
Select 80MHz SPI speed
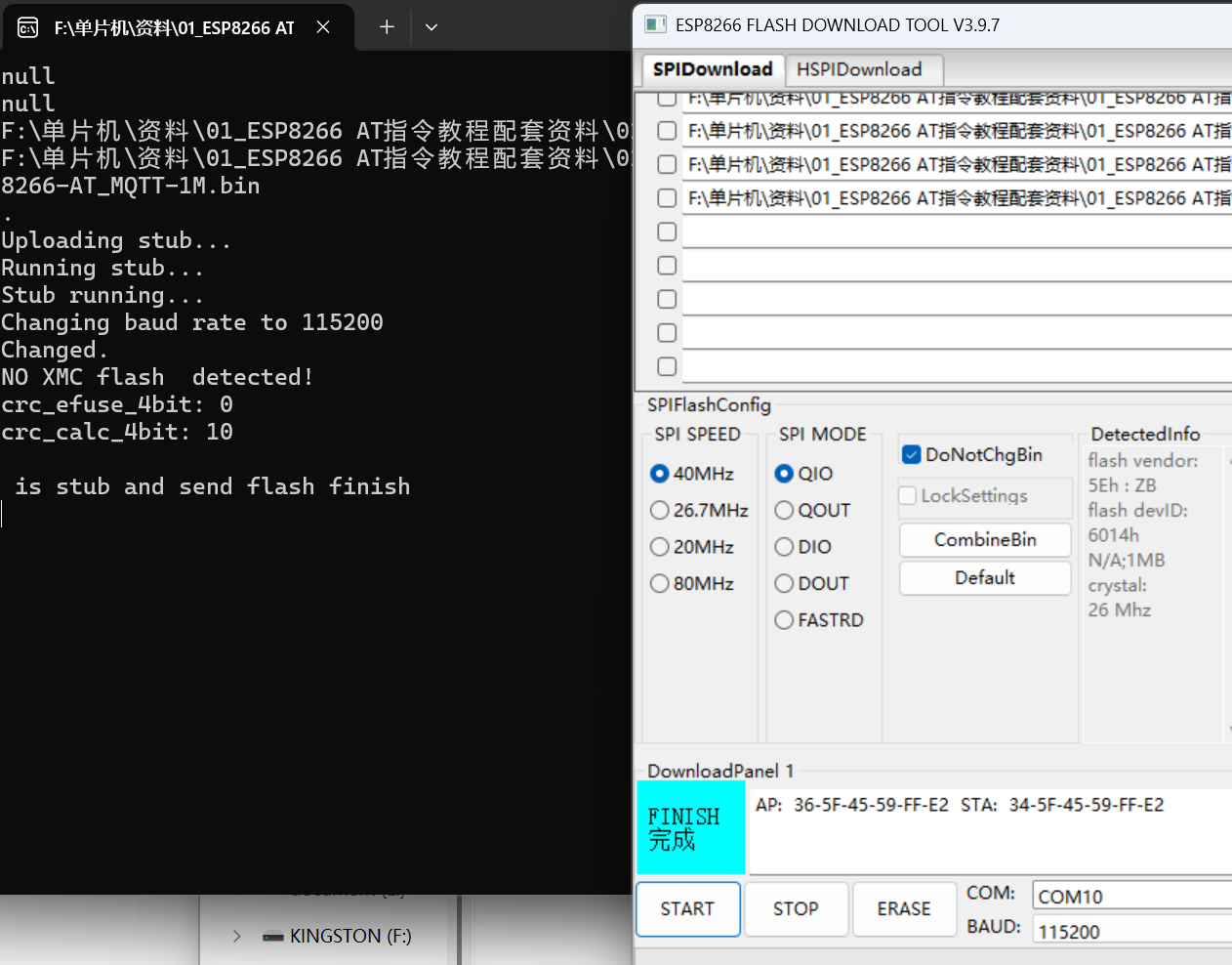[660, 583]
